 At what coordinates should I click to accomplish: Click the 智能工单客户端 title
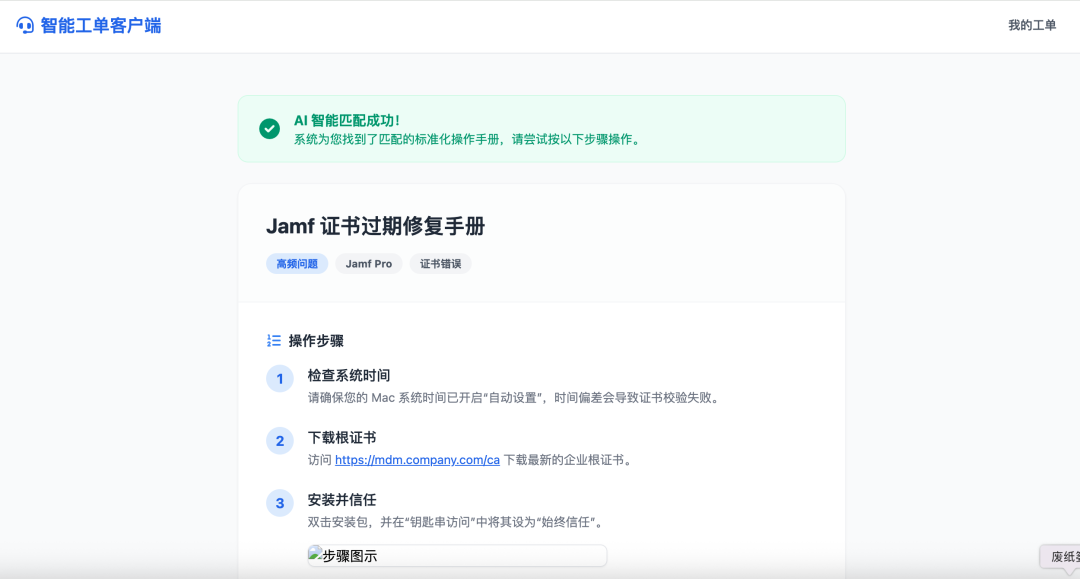pos(101,25)
